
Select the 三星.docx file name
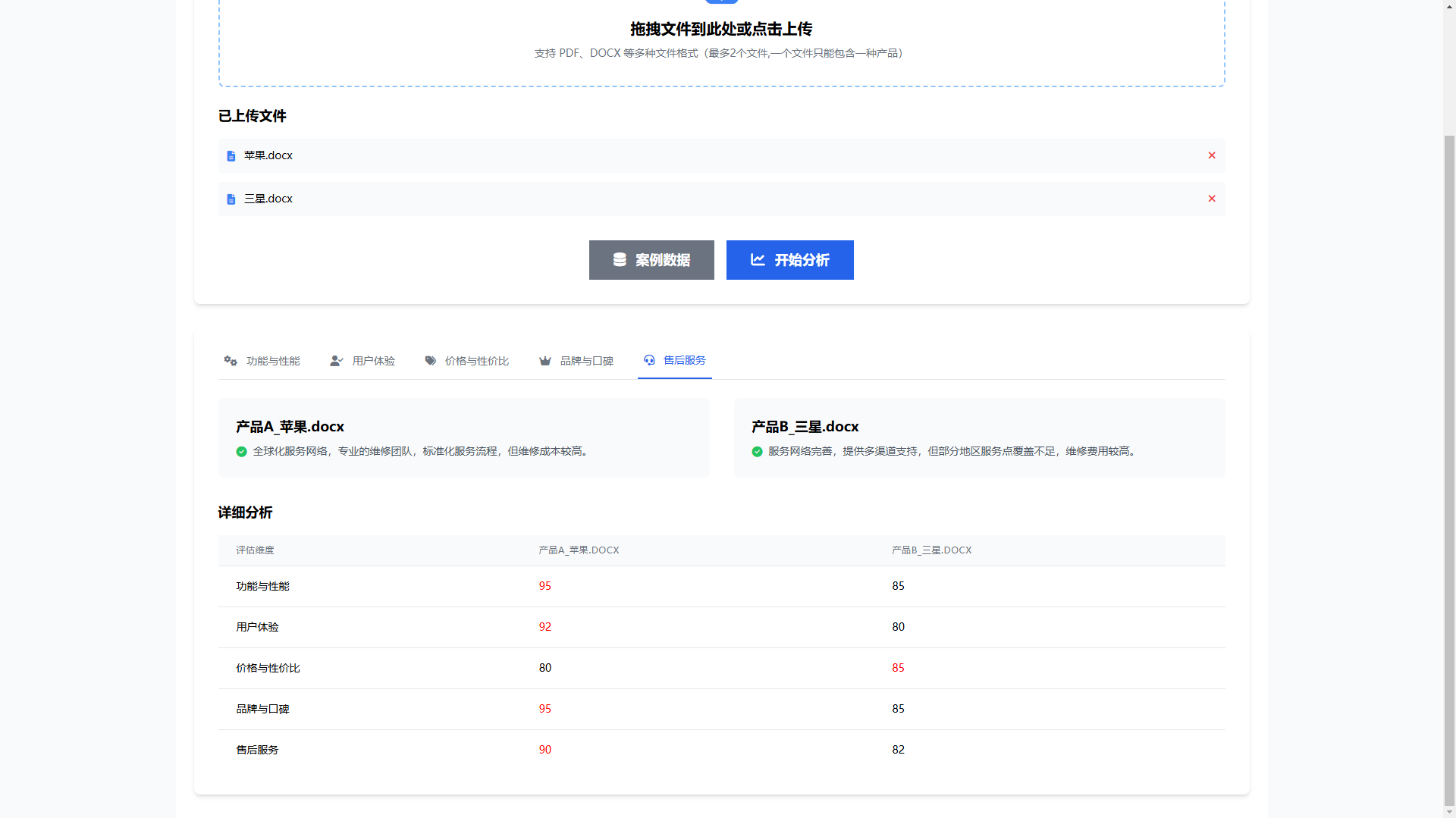[268, 199]
